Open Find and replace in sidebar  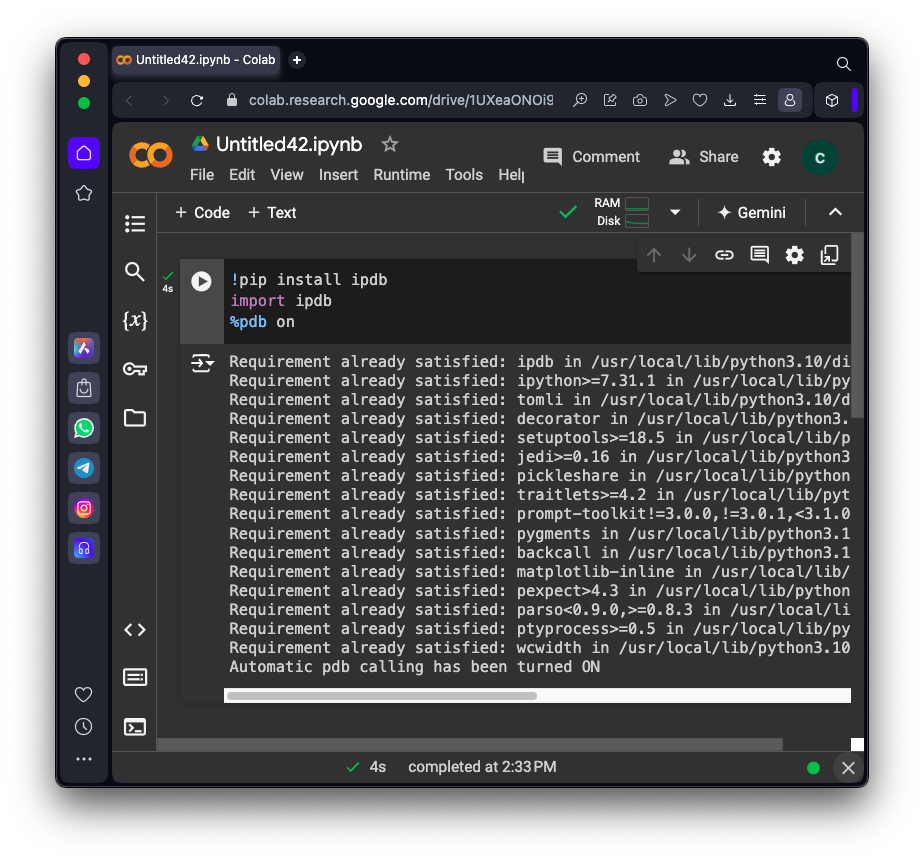135,272
